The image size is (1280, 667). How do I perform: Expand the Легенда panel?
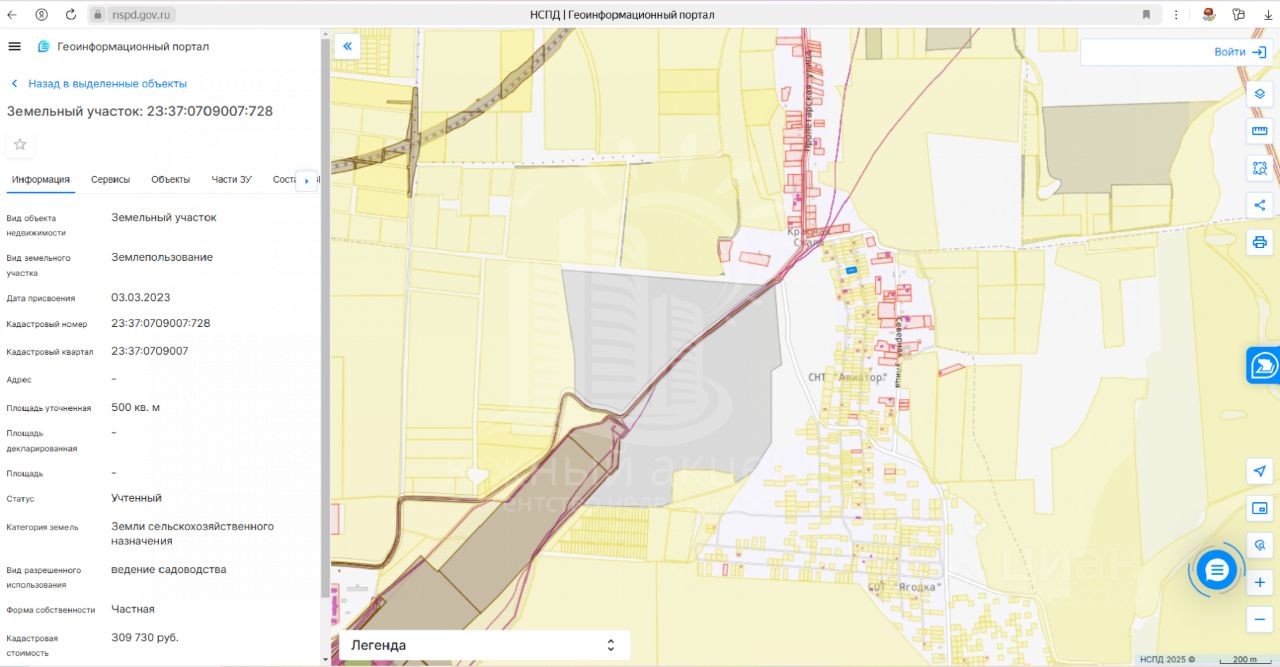[x=484, y=645]
